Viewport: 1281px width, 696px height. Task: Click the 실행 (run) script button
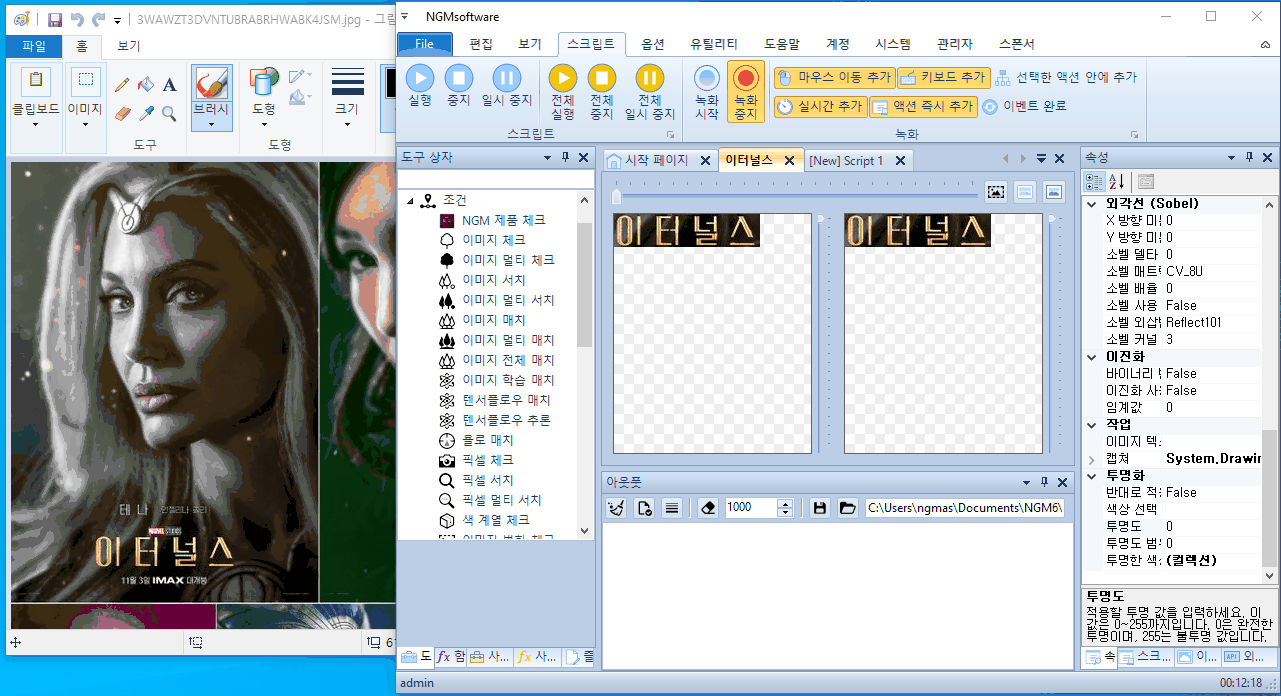(x=420, y=85)
